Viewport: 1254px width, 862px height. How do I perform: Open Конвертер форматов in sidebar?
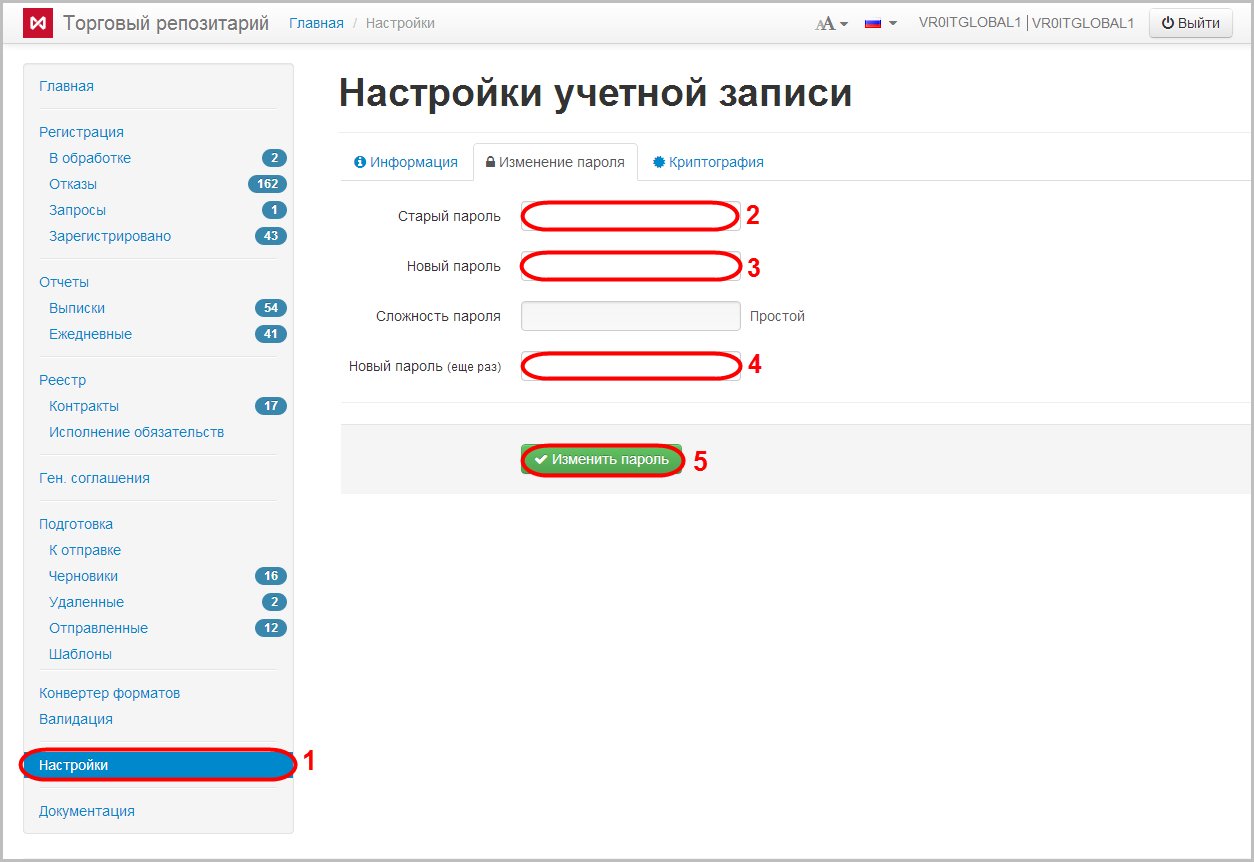109,693
